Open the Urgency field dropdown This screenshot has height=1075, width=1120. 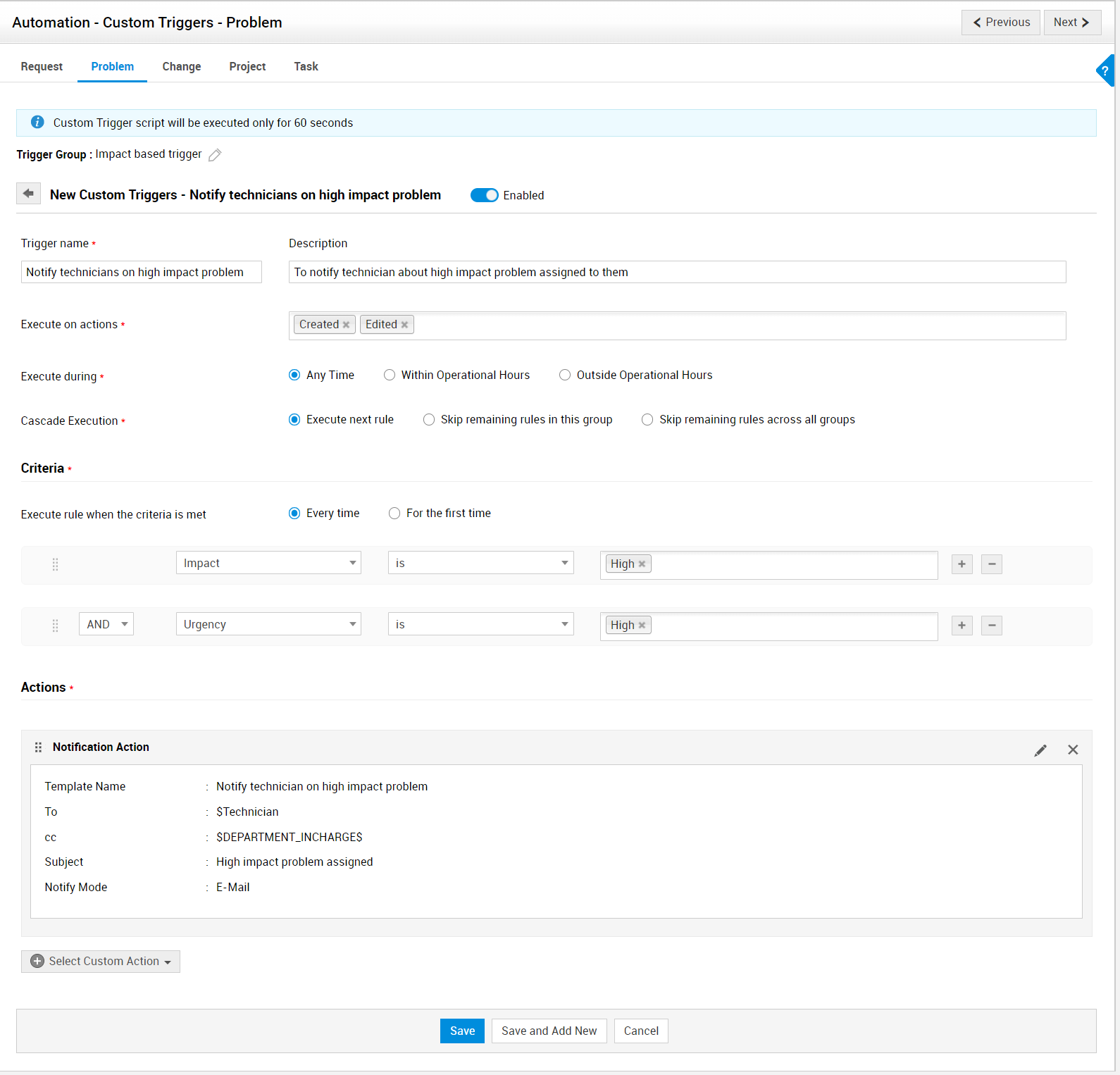pos(268,624)
